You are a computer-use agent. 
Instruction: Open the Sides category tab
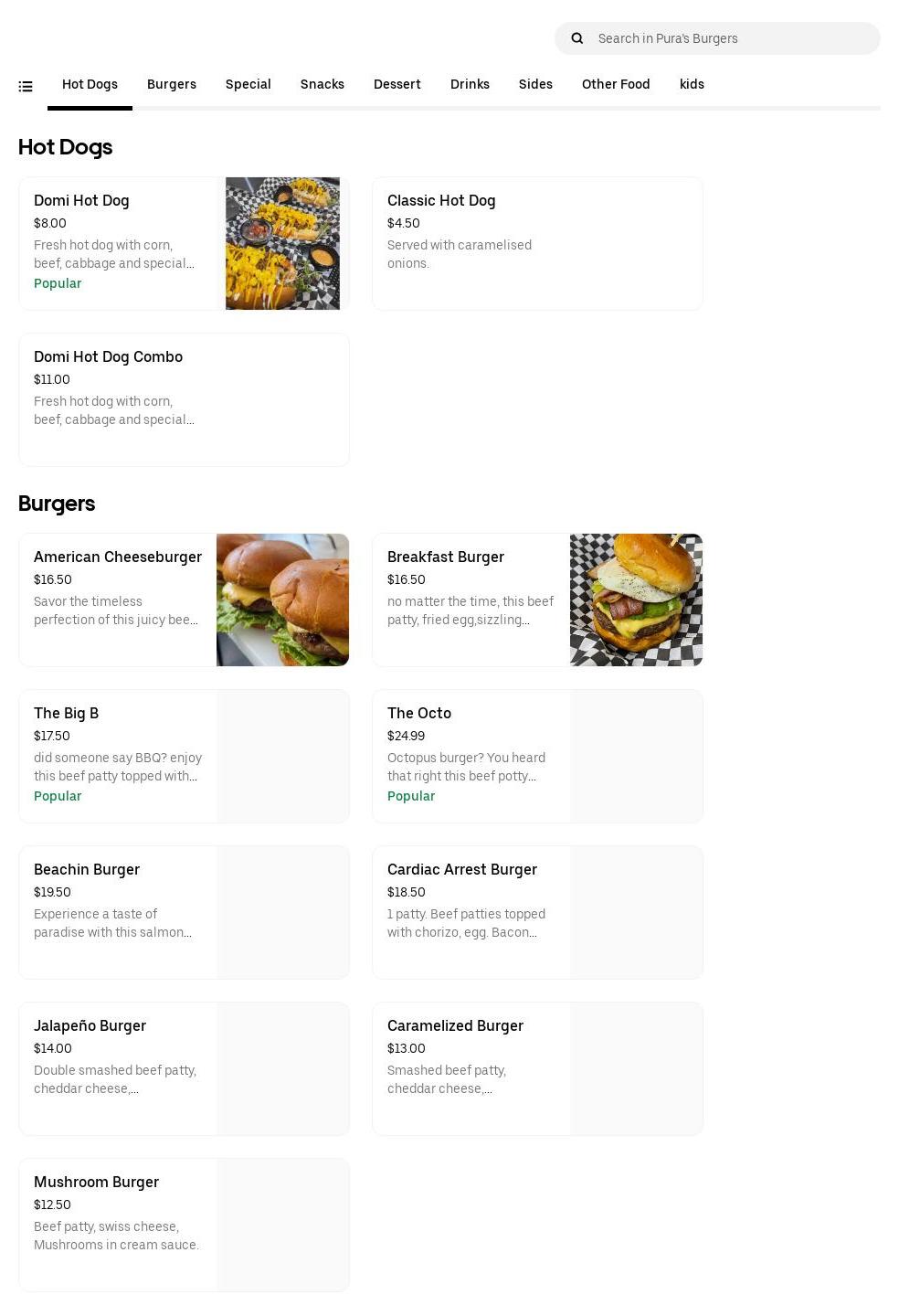pos(535,84)
